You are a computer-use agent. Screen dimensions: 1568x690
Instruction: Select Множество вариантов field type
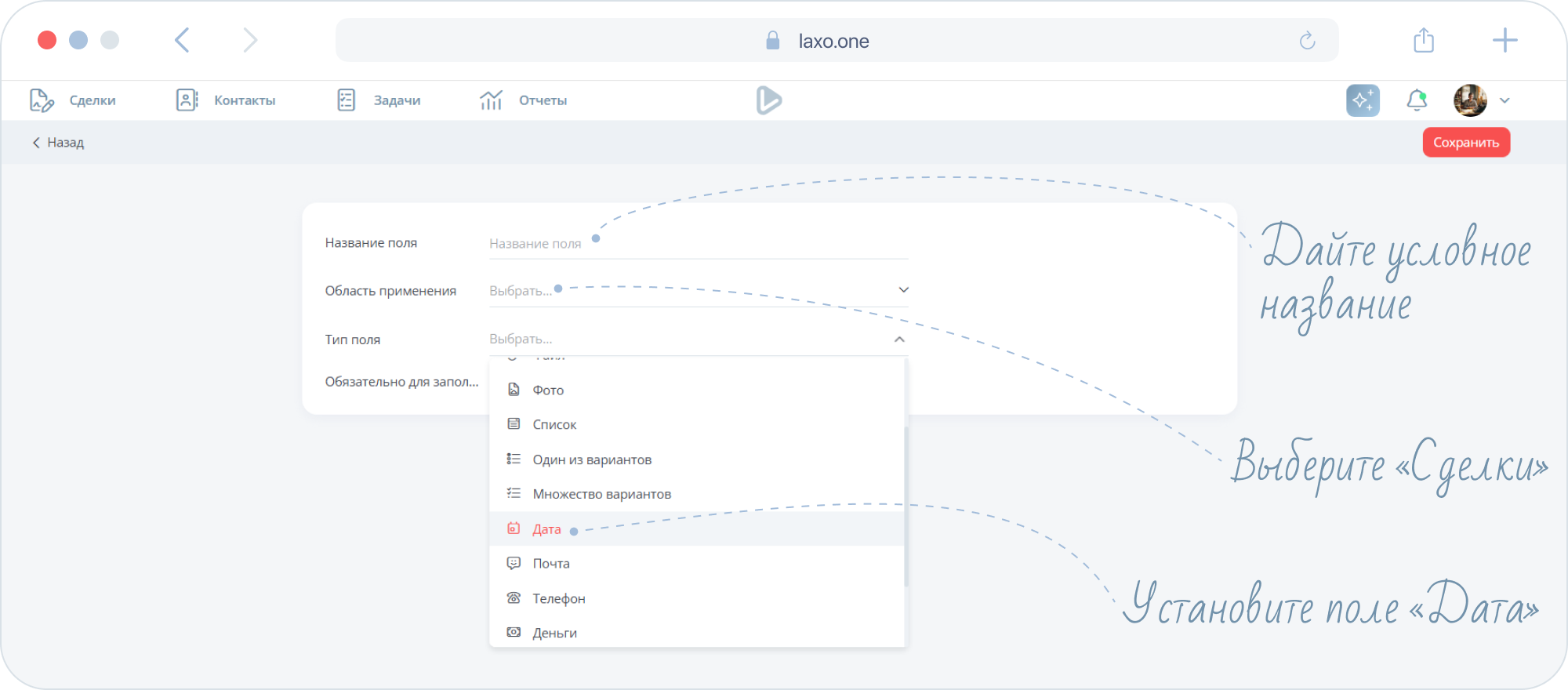[601, 494]
